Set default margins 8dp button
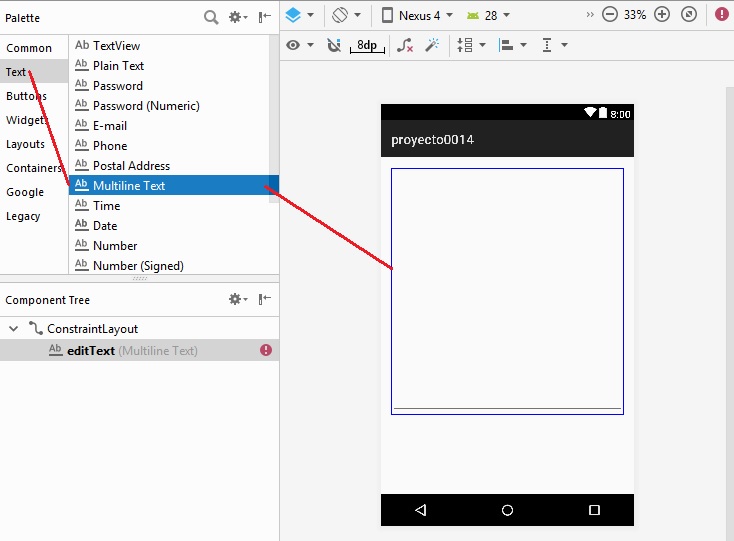This screenshot has width=734, height=541. point(367,45)
